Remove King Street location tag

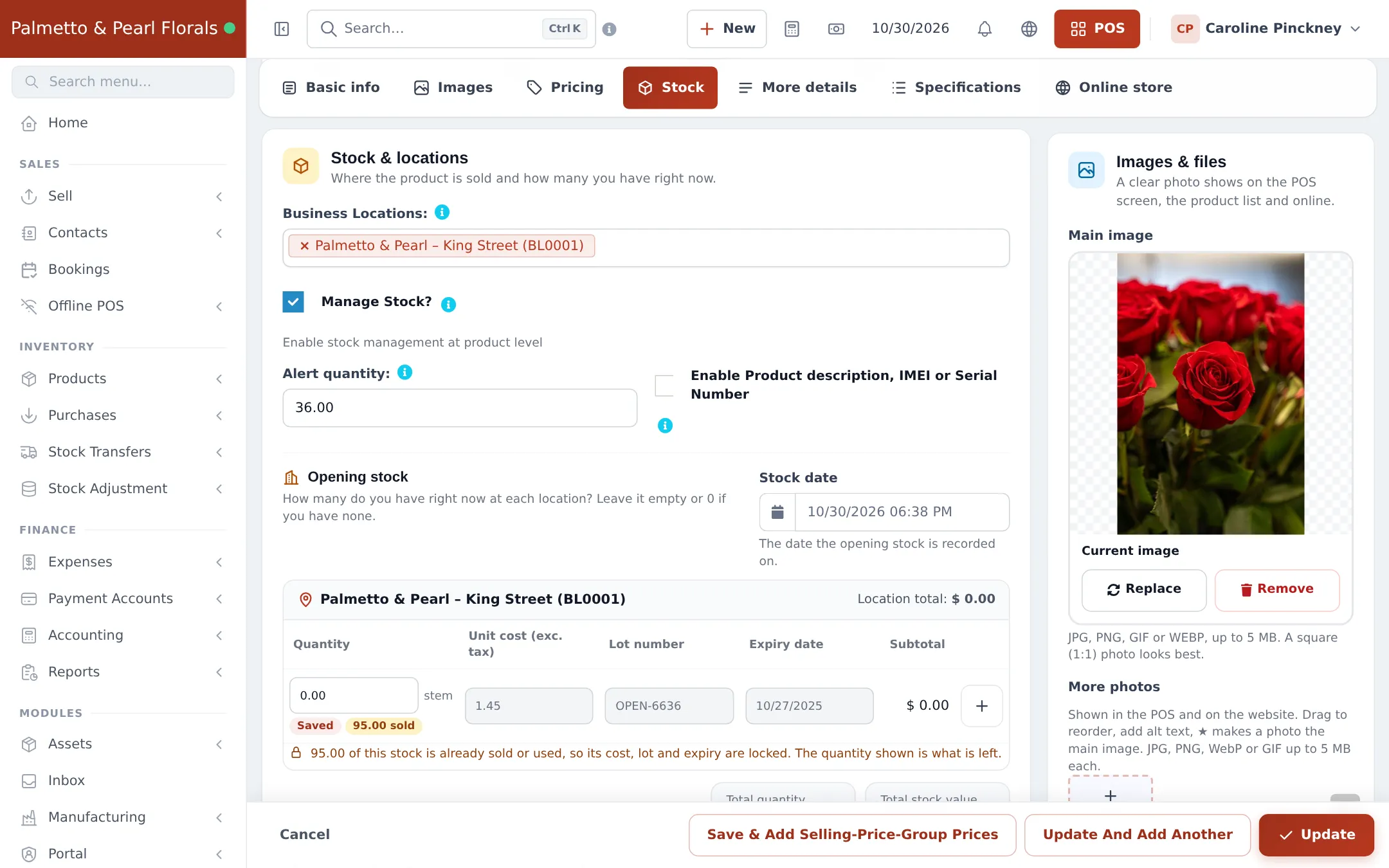click(x=305, y=246)
